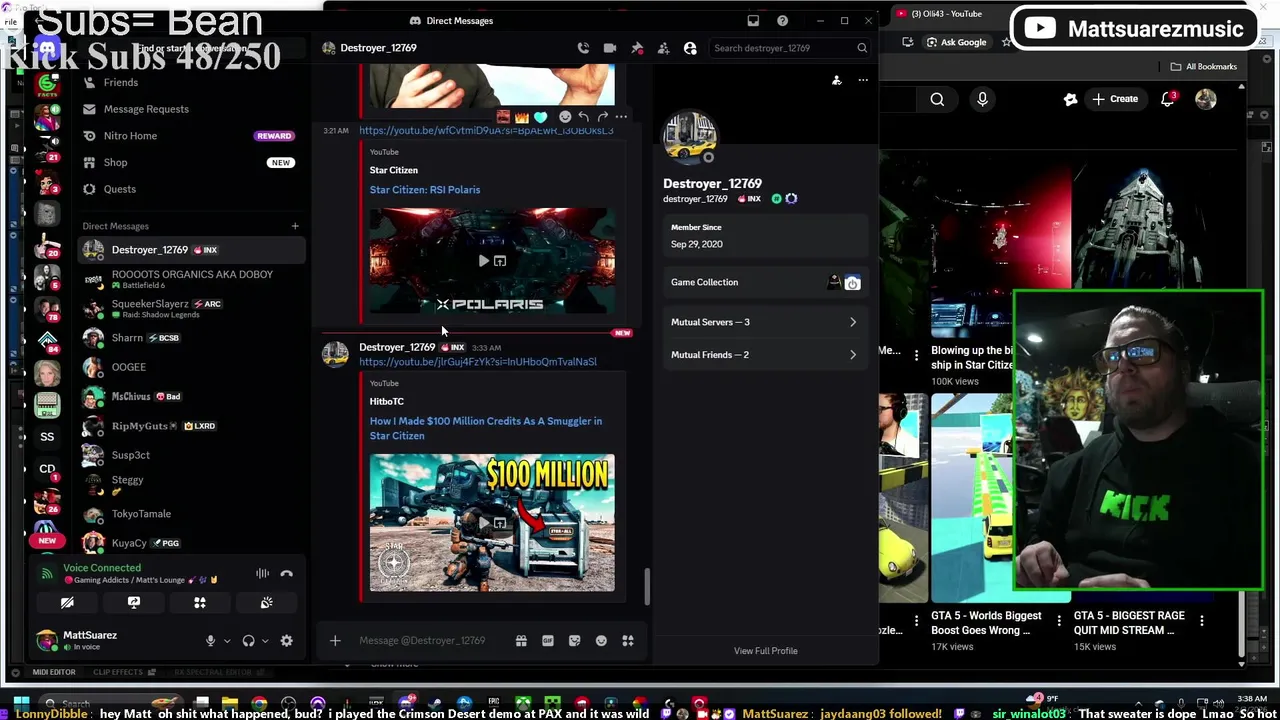Deafen with the headphones icon

tap(248, 641)
